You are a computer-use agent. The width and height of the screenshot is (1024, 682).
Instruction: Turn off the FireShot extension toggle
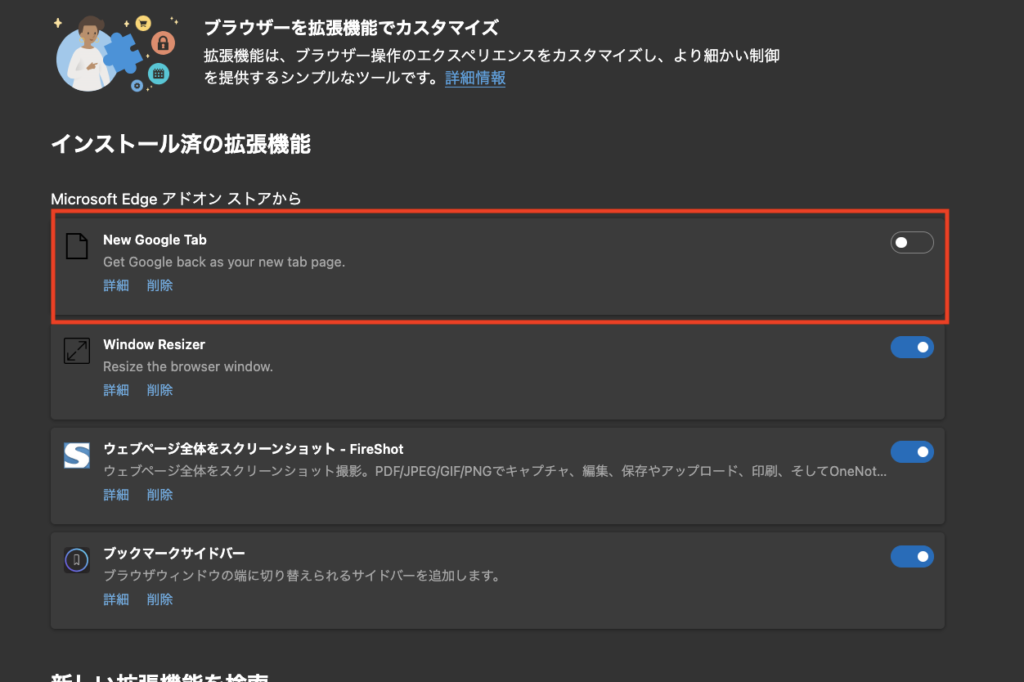911,452
